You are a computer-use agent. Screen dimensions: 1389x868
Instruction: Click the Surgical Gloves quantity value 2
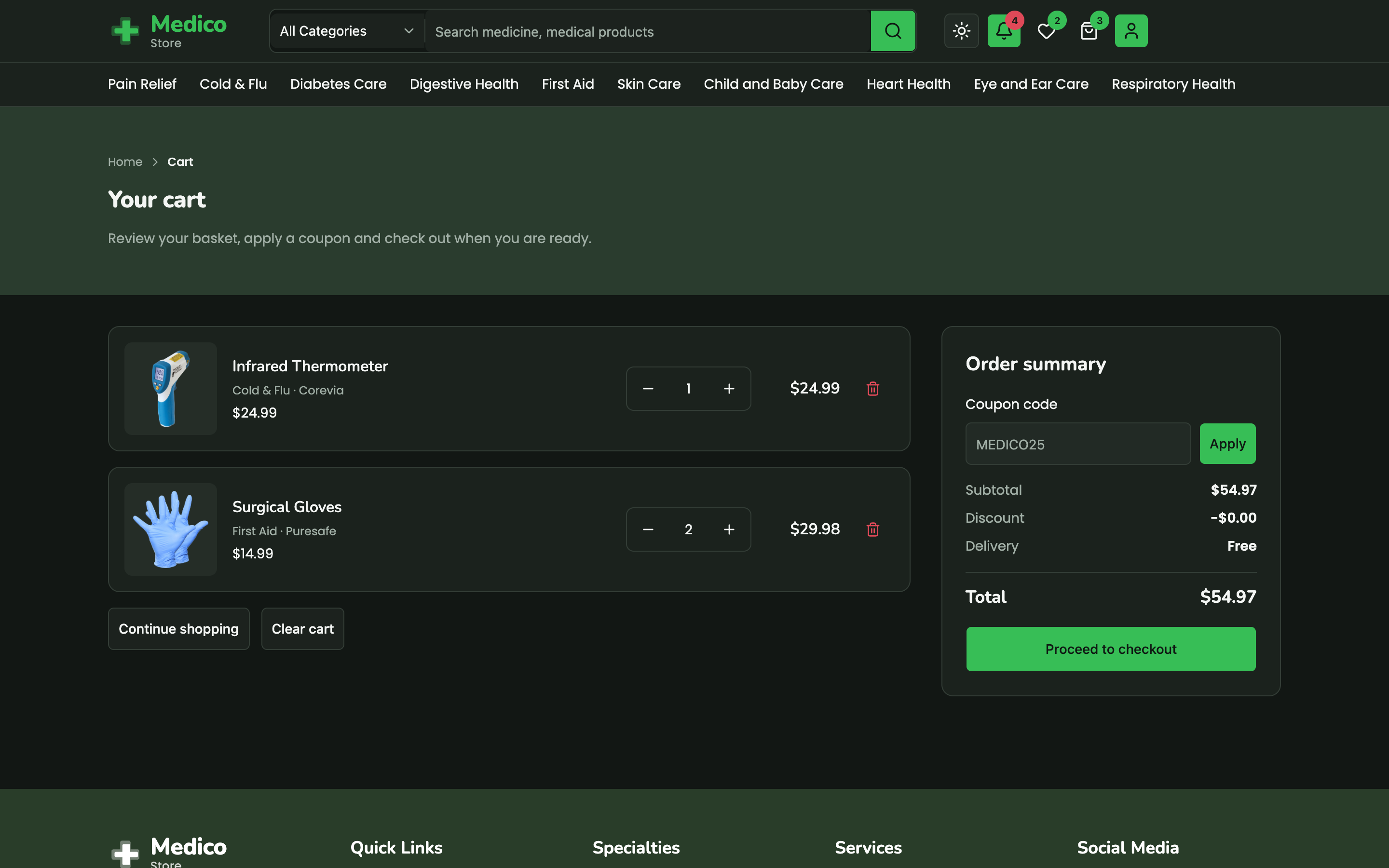[x=688, y=529]
